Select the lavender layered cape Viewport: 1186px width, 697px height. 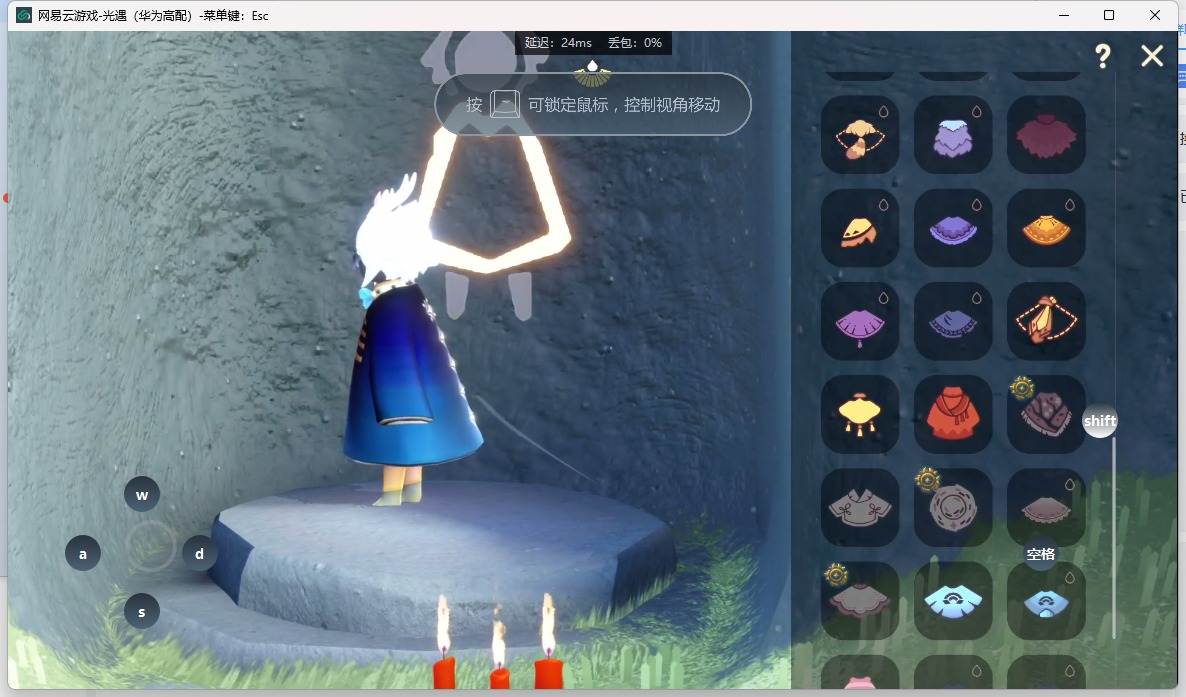[953, 135]
